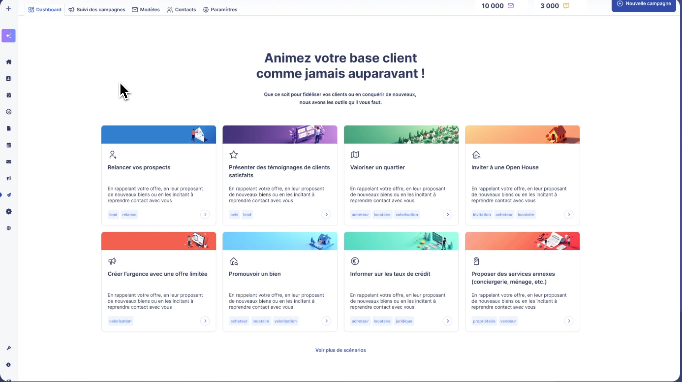Click the icon beside the 3 000 credits
This screenshot has width=682, height=382.
pyautogui.click(x=566, y=6)
